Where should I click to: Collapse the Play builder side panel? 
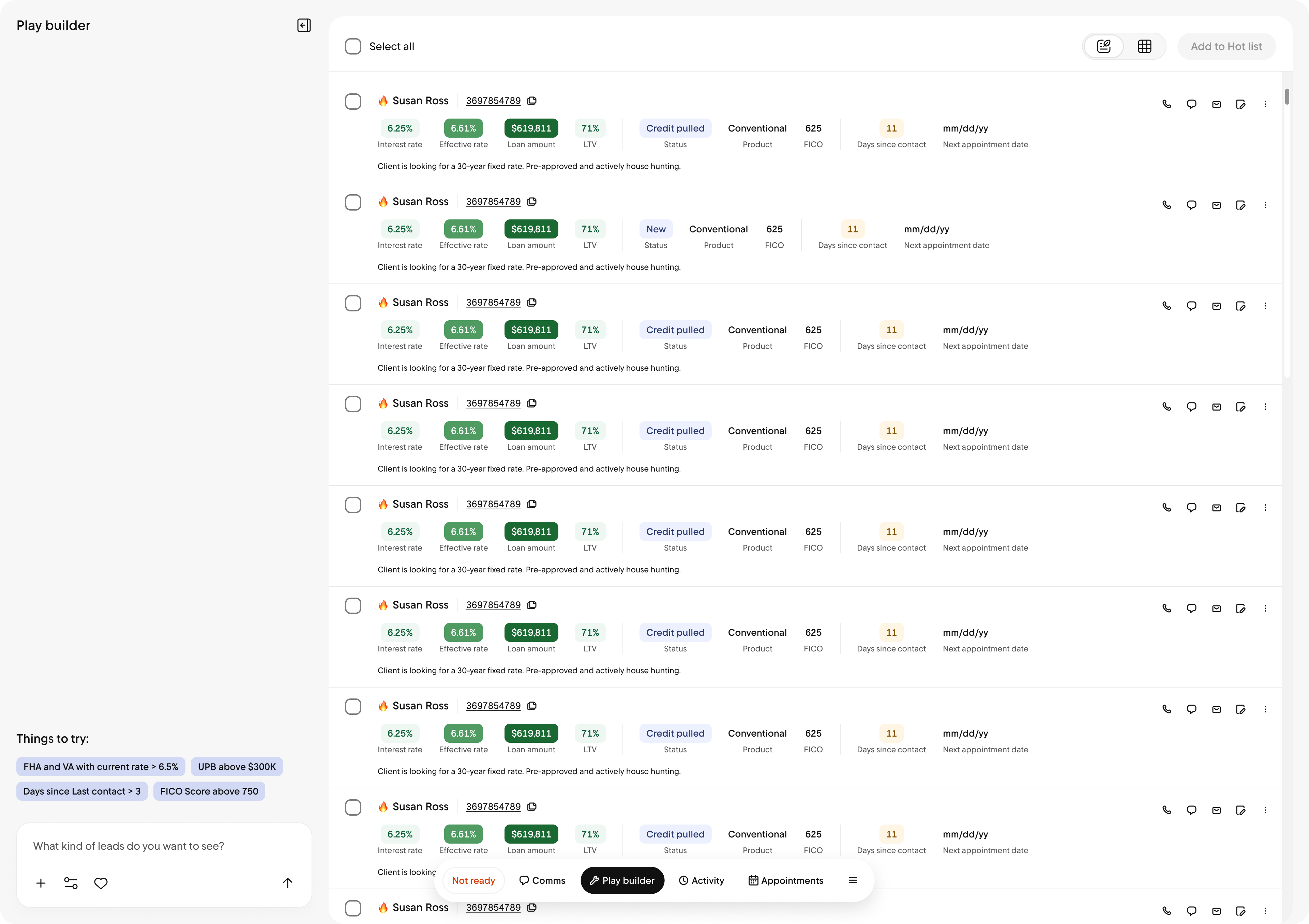point(304,25)
